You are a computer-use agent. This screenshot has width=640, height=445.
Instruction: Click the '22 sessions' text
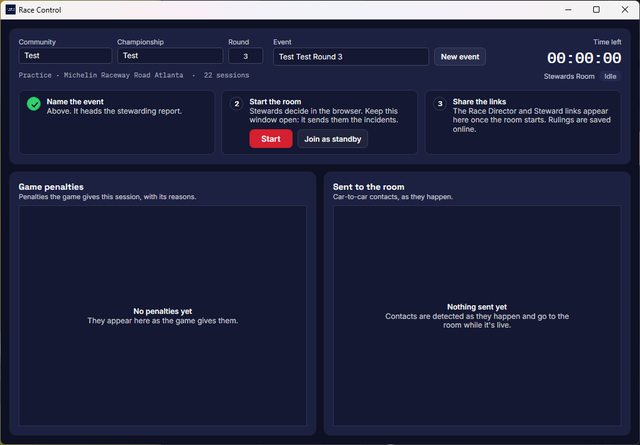[227, 75]
